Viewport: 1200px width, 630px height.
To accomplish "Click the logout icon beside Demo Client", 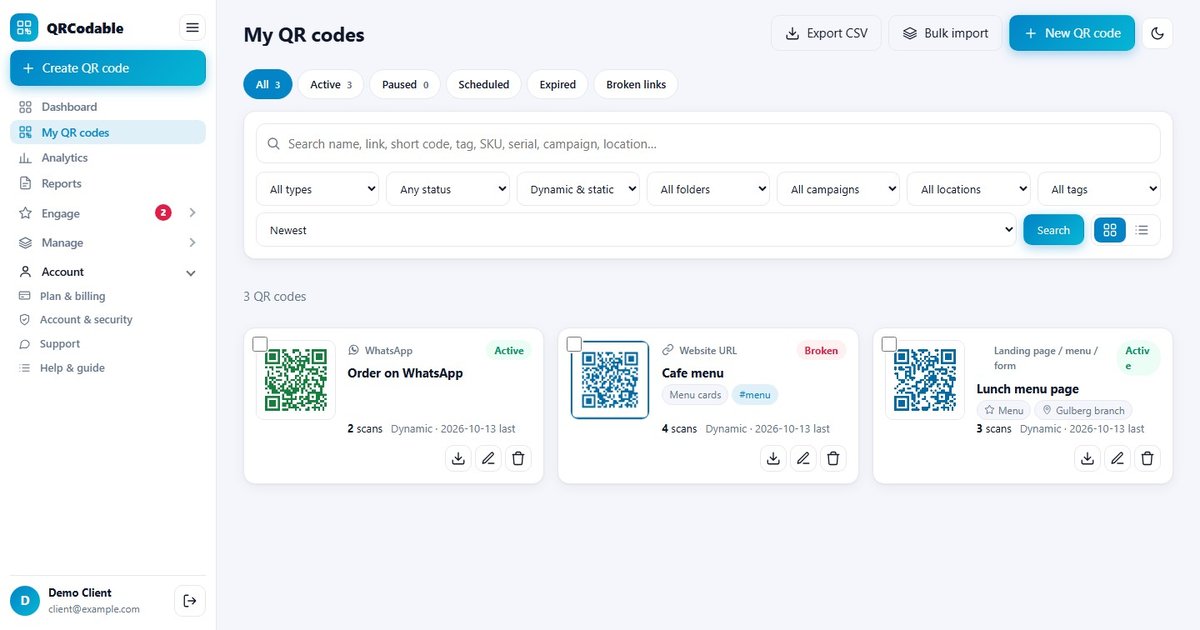I will tap(190, 600).
